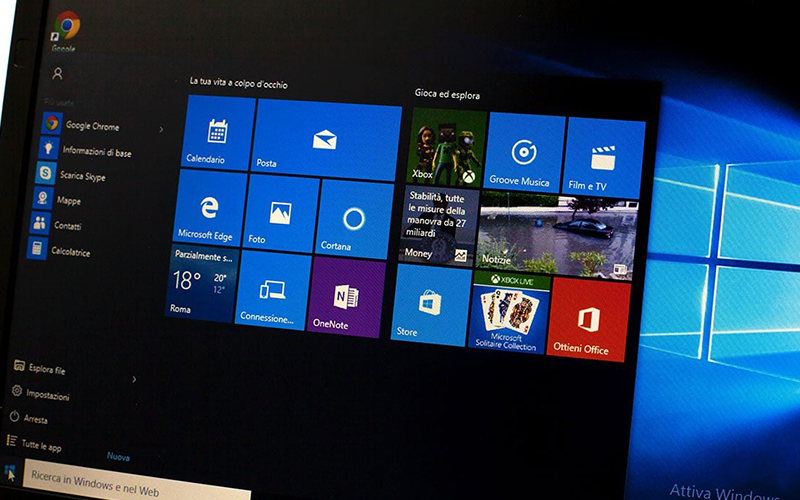800x500 pixels.
Task: Open Google Chrome desktop shortcut
Action: point(66,32)
